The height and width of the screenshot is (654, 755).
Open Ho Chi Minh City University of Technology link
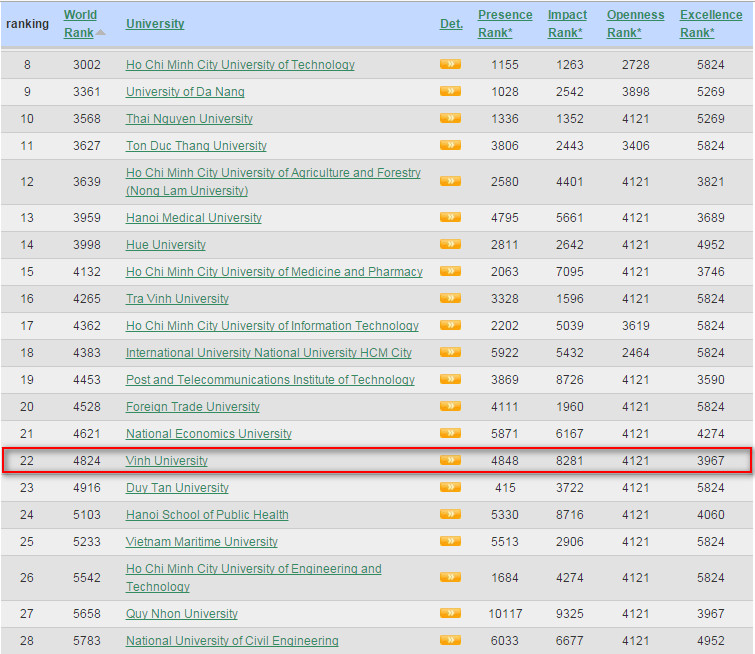click(x=240, y=65)
